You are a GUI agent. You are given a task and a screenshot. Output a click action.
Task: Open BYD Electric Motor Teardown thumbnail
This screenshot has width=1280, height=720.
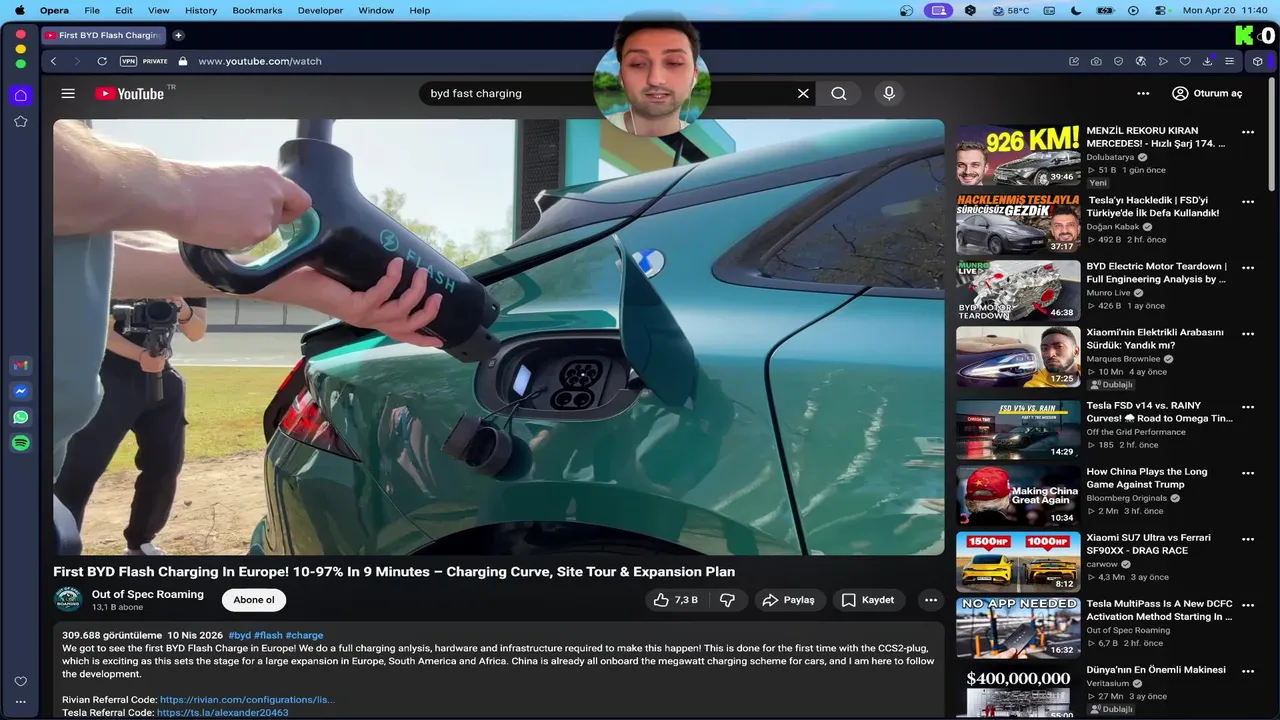1018,291
